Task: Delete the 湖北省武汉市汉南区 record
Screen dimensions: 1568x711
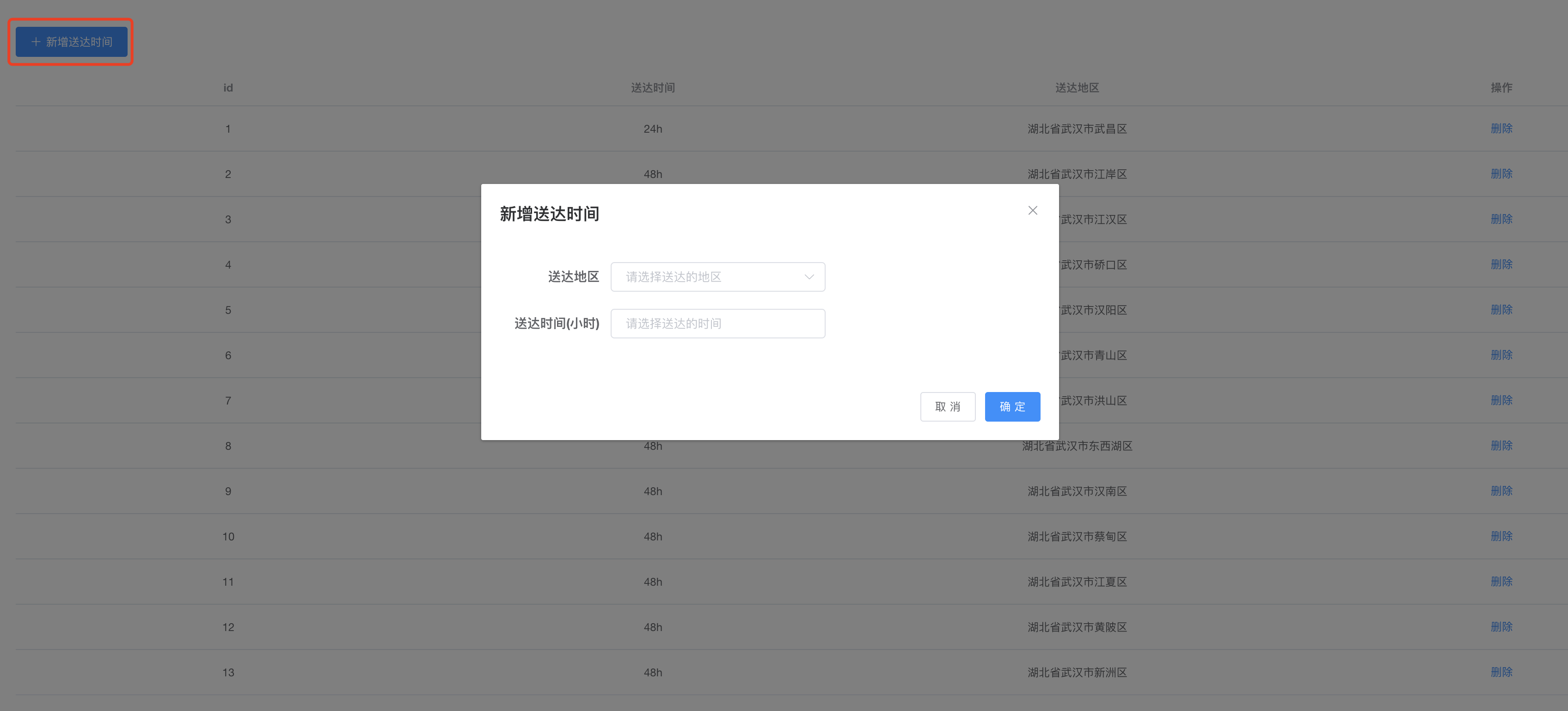Action: click(1501, 490)
